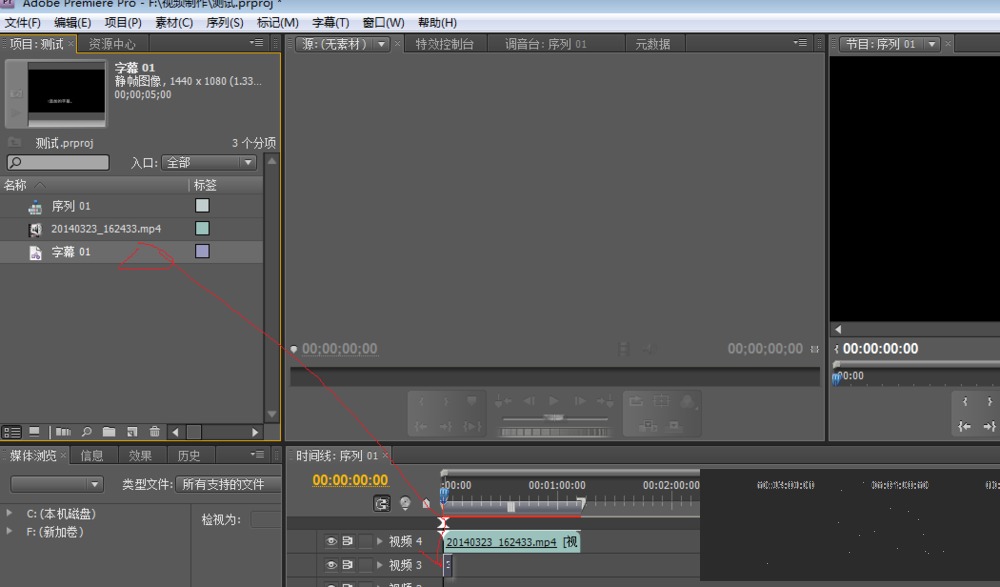Toggle sync lock for 视频 3 track
Viewport: 1000px width, 587px height.
[x=348, y=565]
